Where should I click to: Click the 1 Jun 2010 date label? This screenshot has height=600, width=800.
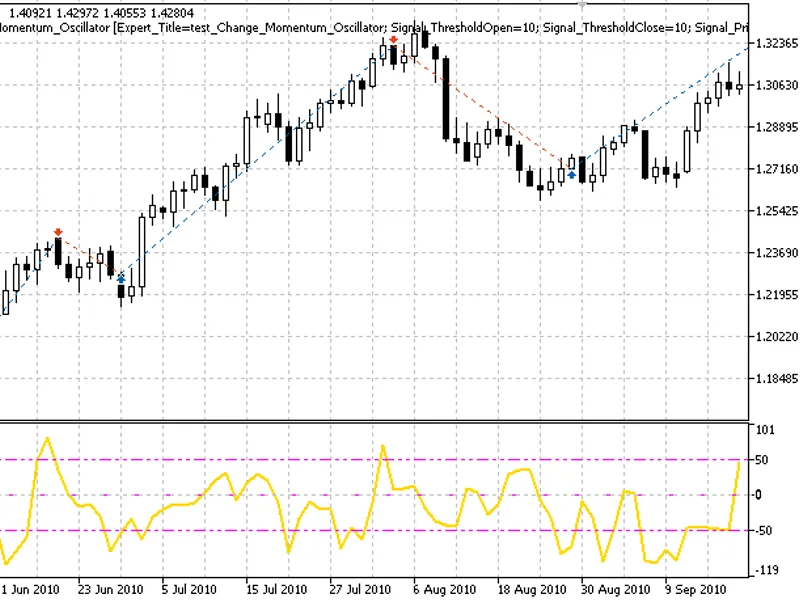click(30, 589)
